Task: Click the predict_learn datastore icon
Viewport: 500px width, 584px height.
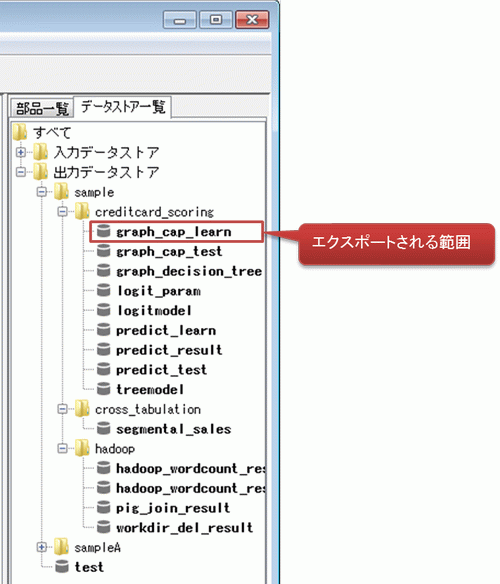Action: (104, 330)
